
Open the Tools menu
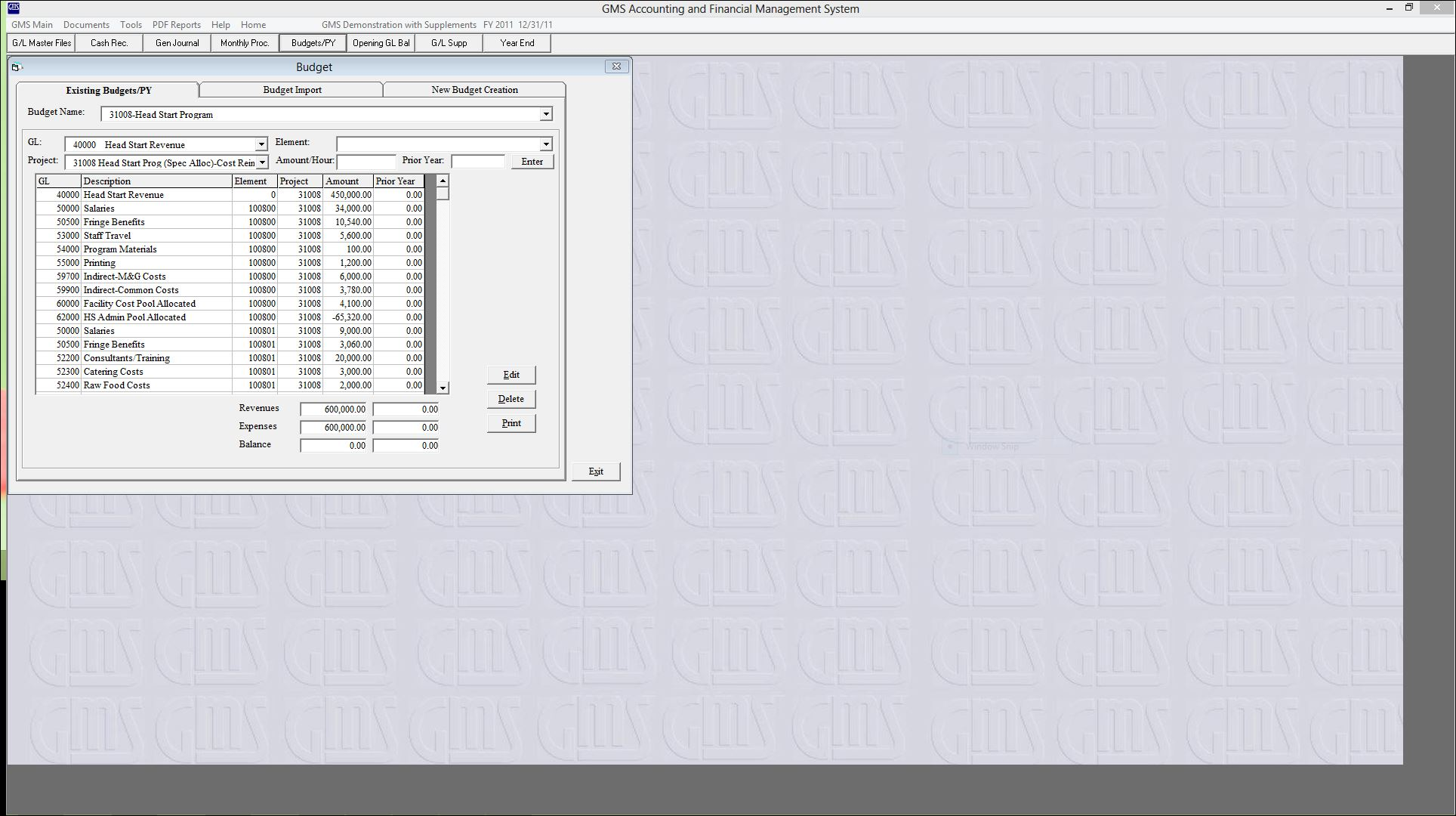pyautogui.click(x=130, y=24)
